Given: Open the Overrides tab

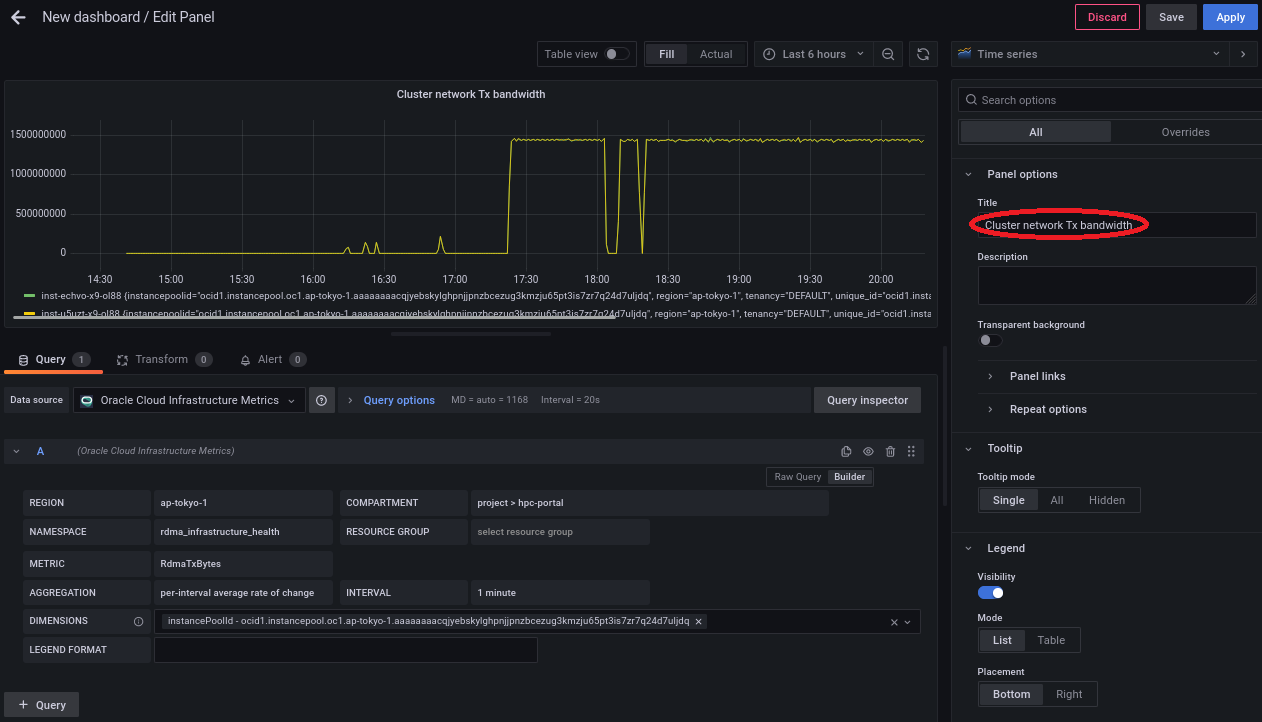Looking at the screenshot, I should [1185, 132].
